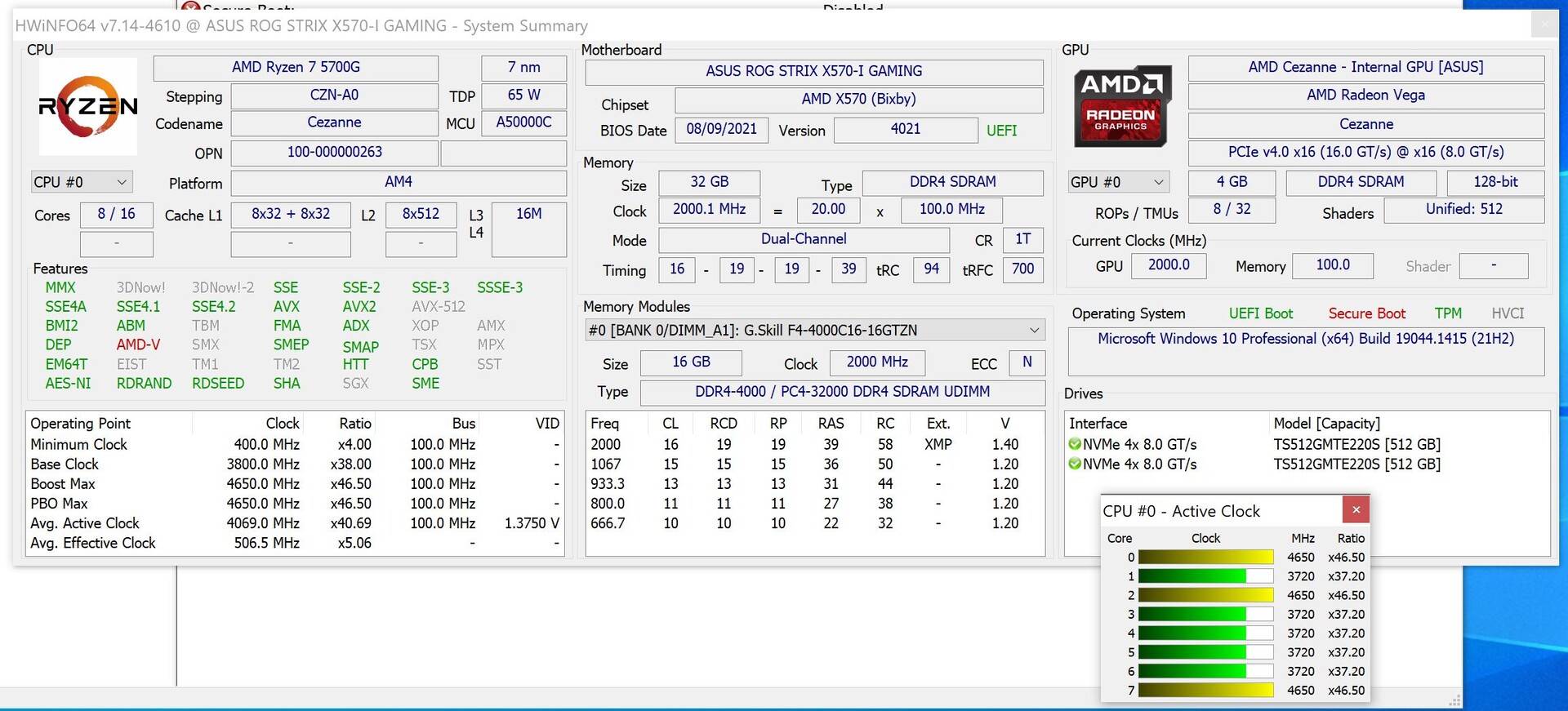Click the Microsoft Windows 10 Professional OS field
Screen dimensions: 1568x711
click(x=1306, y=351)
